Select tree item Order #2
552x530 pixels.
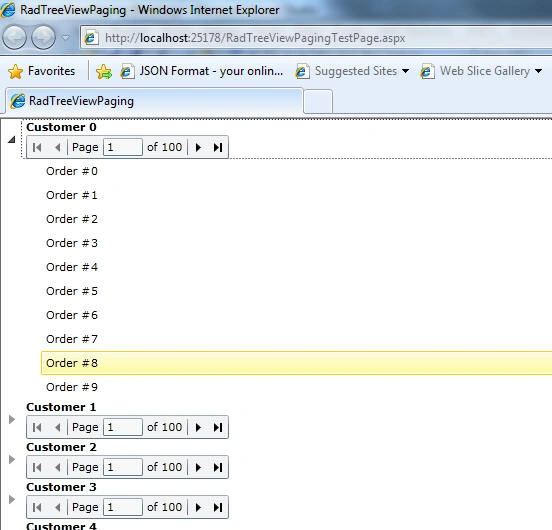click(72, 219)
